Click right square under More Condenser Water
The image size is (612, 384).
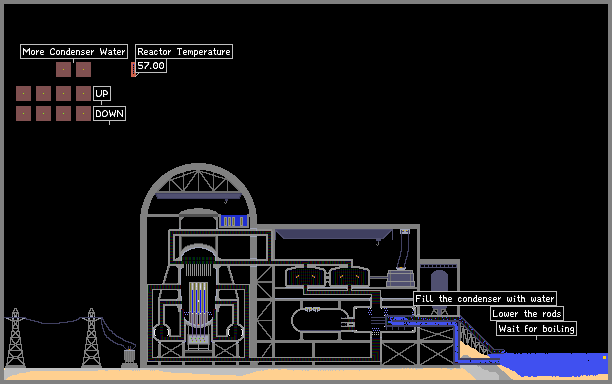pyautogui.click(x=83, y=69)
